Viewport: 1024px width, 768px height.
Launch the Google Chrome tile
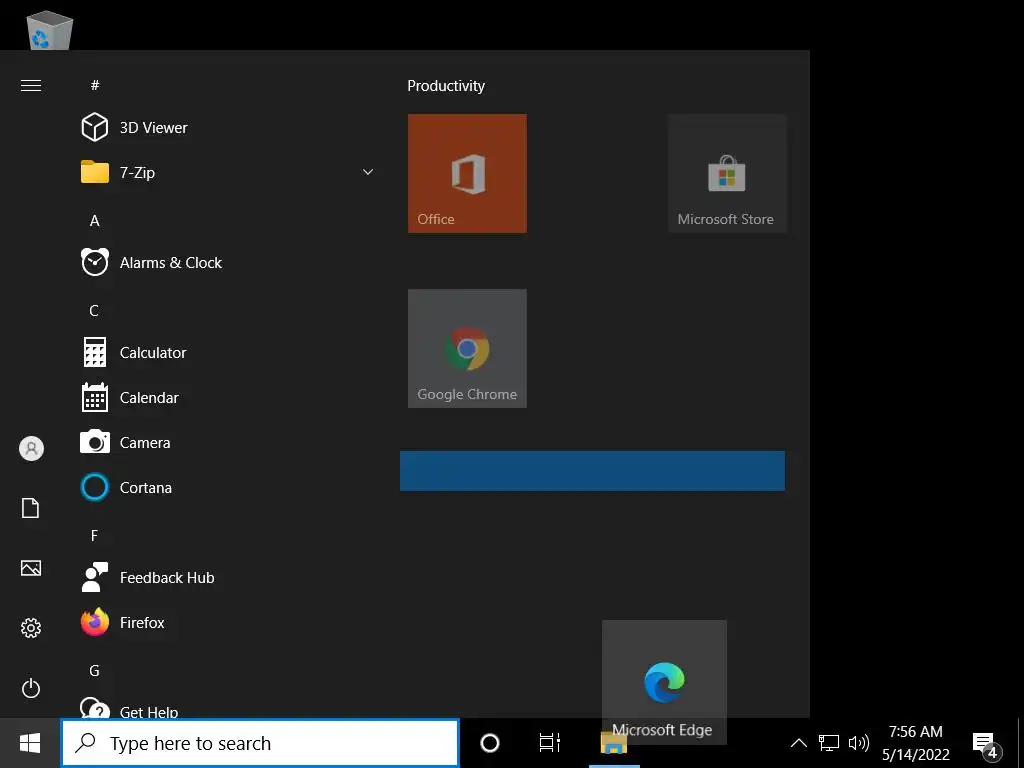(x=467, y=348)
